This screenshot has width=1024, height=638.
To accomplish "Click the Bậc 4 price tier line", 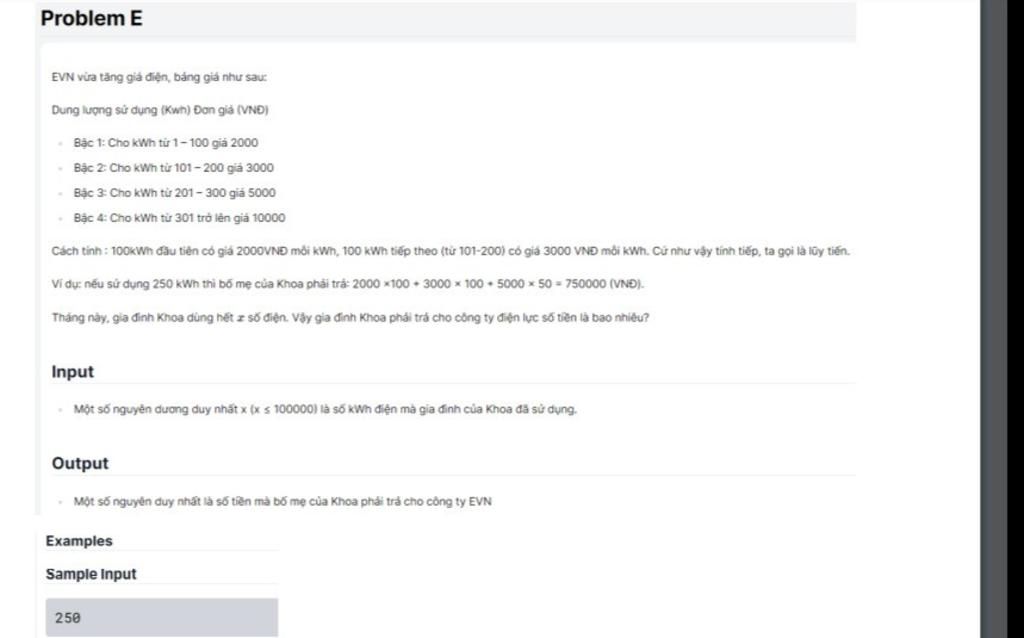I will click(x=179, y=218).
